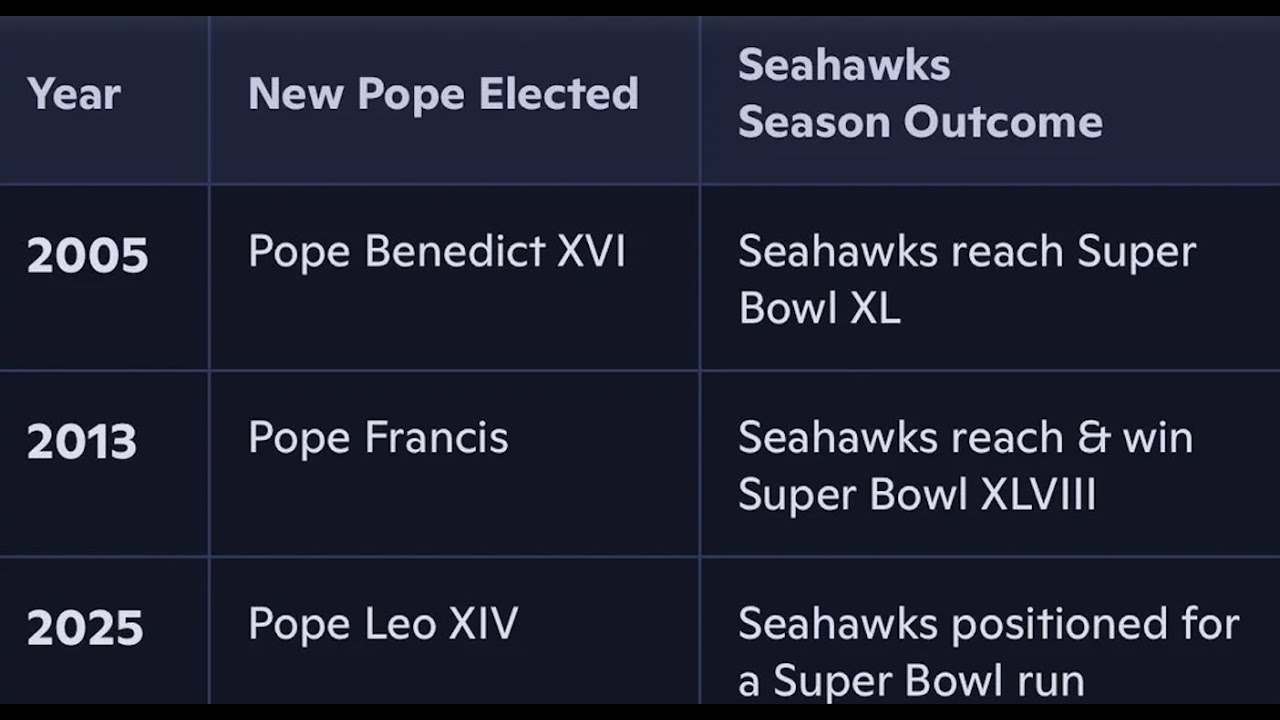Click the Seahawks Season Outcome header
The image size is (1280, 720).
click(x=919, y=94)
